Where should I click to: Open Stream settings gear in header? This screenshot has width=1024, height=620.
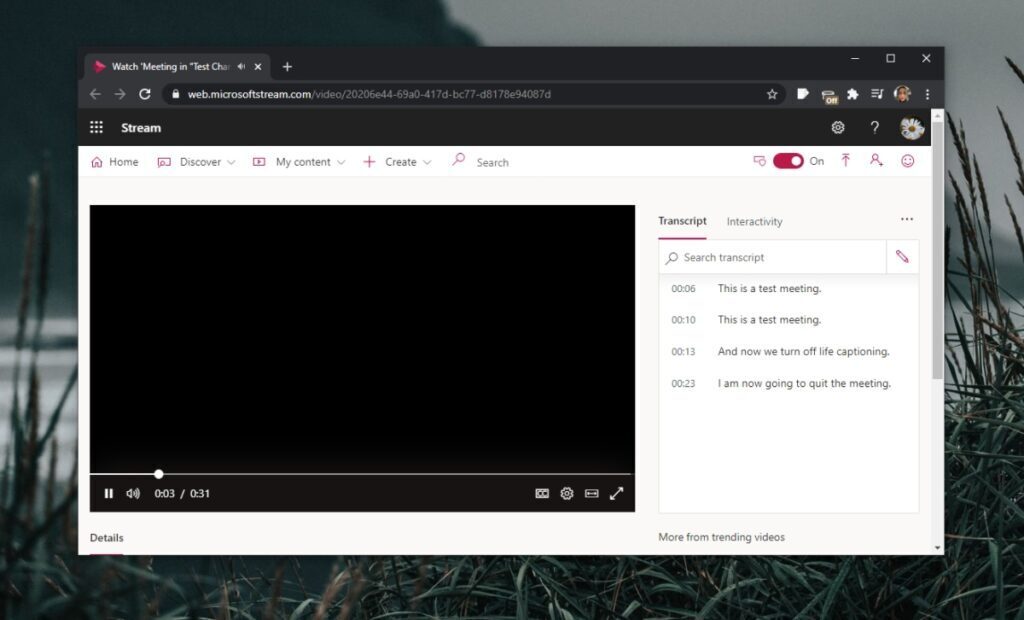pos(838,127)
